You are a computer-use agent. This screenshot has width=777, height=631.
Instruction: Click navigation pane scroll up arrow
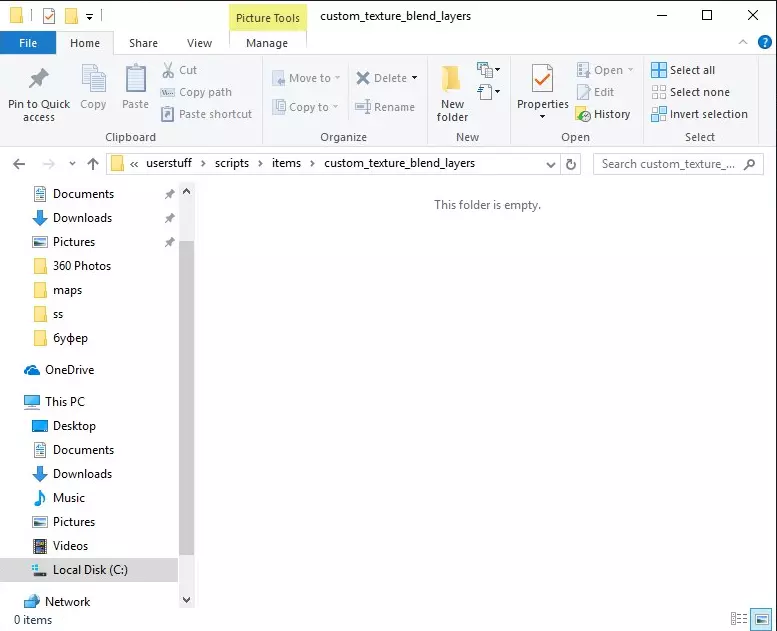[x=186, y=191]
